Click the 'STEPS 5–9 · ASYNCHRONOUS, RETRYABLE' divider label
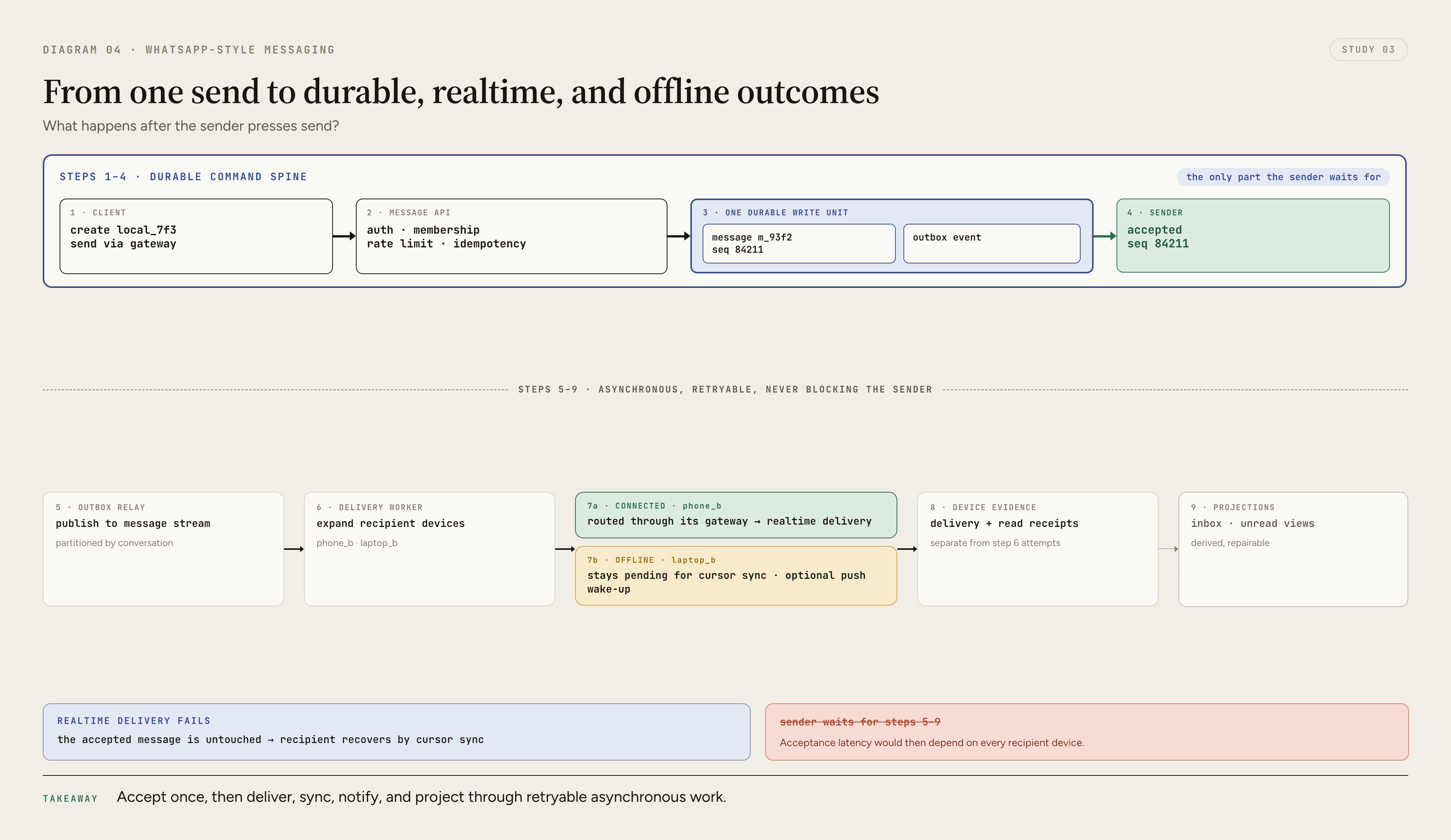 point(725,390)
